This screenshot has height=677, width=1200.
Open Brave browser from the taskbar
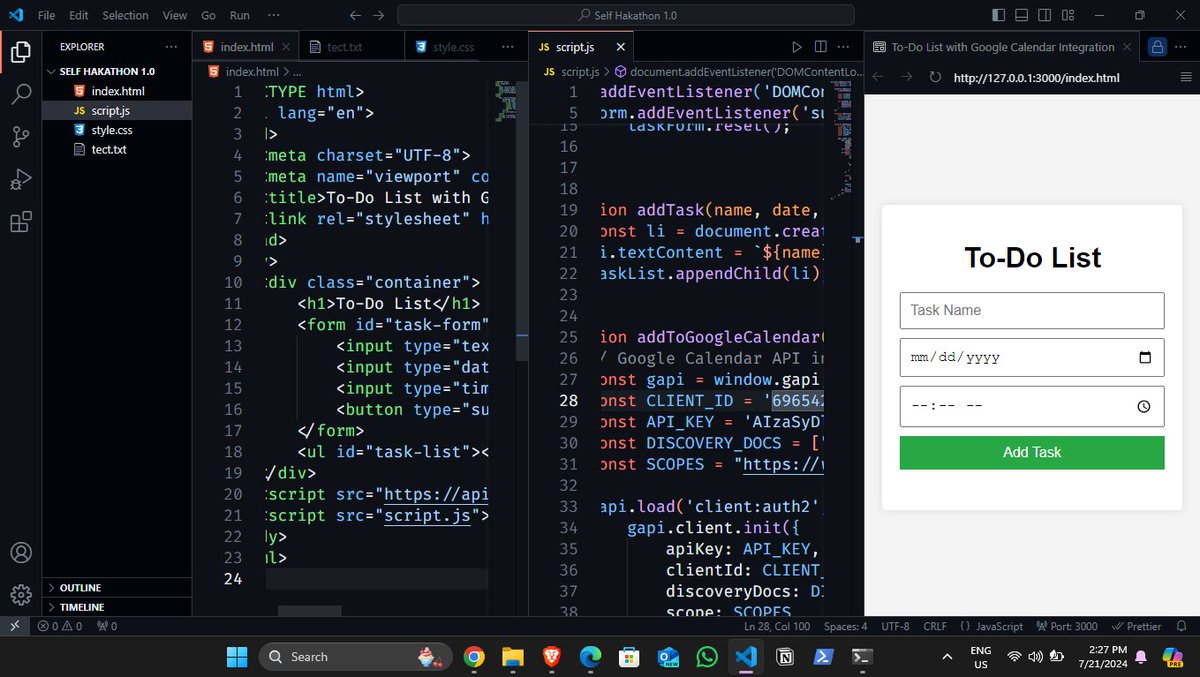click(552, 656)
